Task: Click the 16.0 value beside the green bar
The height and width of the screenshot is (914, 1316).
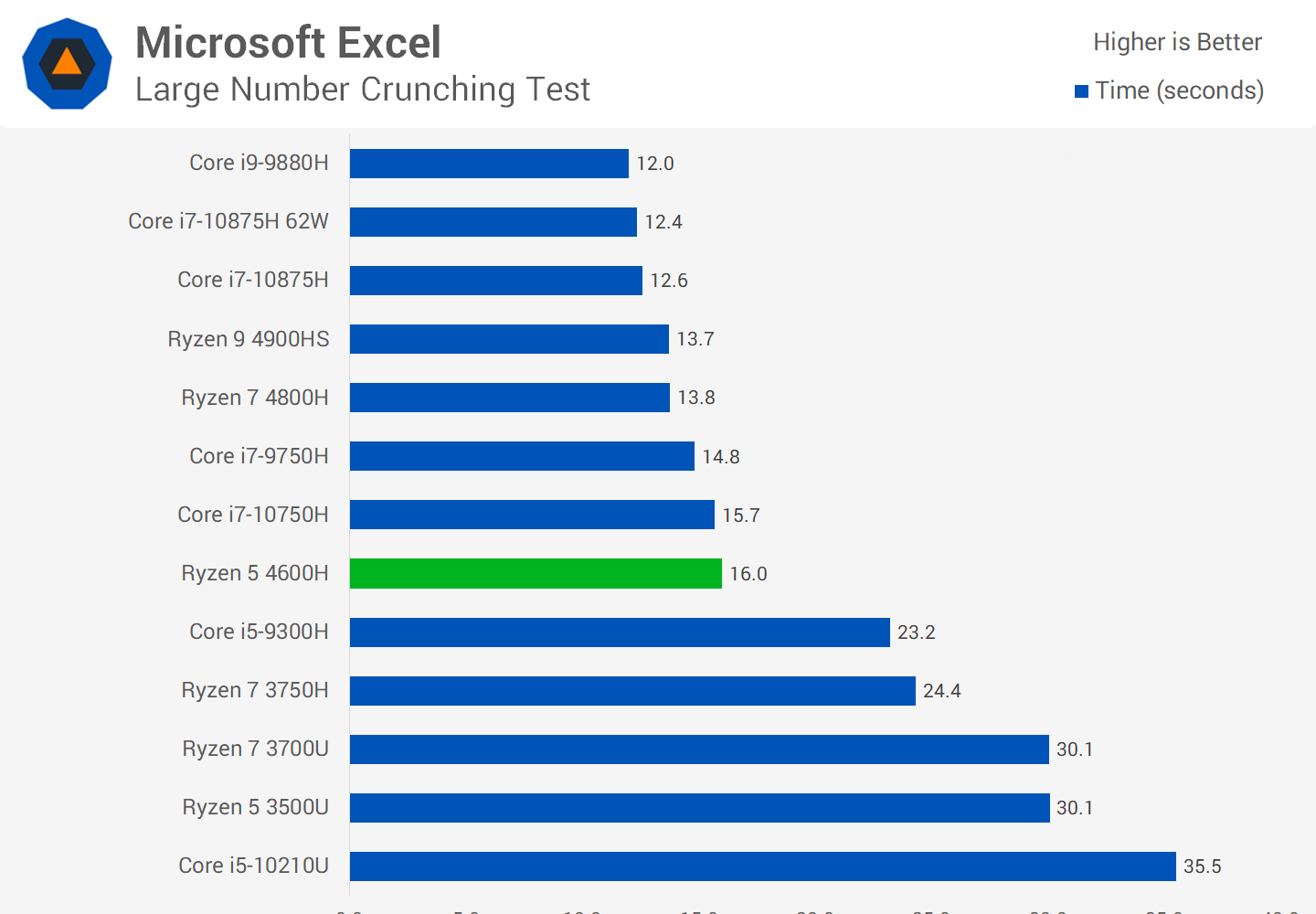Action: [x=748, y=574]
